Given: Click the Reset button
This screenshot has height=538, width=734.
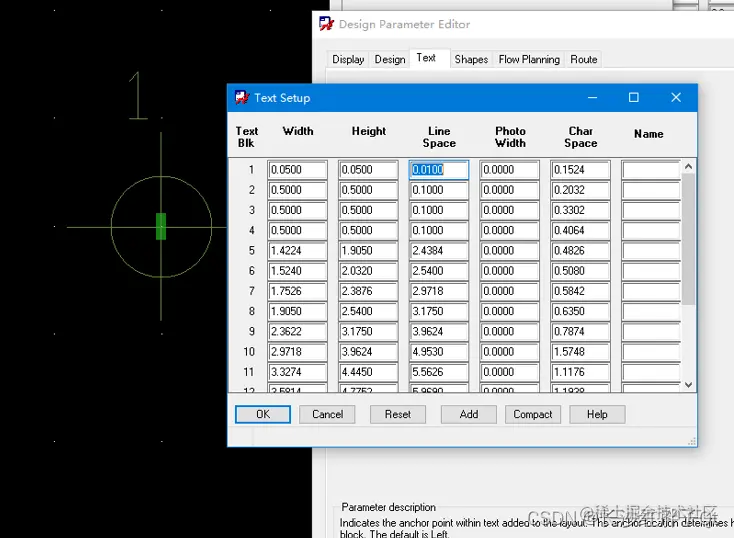Looking at the screenshot, I should (x=397, y=414).
